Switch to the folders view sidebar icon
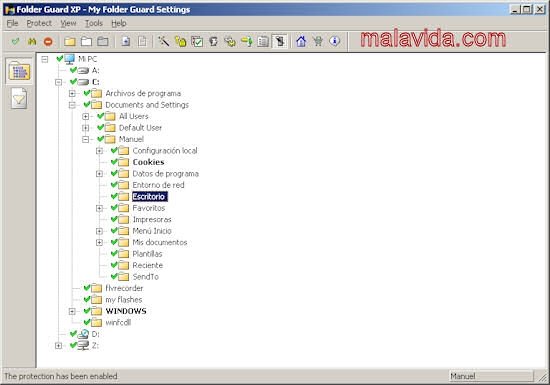Viewport: 550px width, 385px height. [x=19, y=72]
